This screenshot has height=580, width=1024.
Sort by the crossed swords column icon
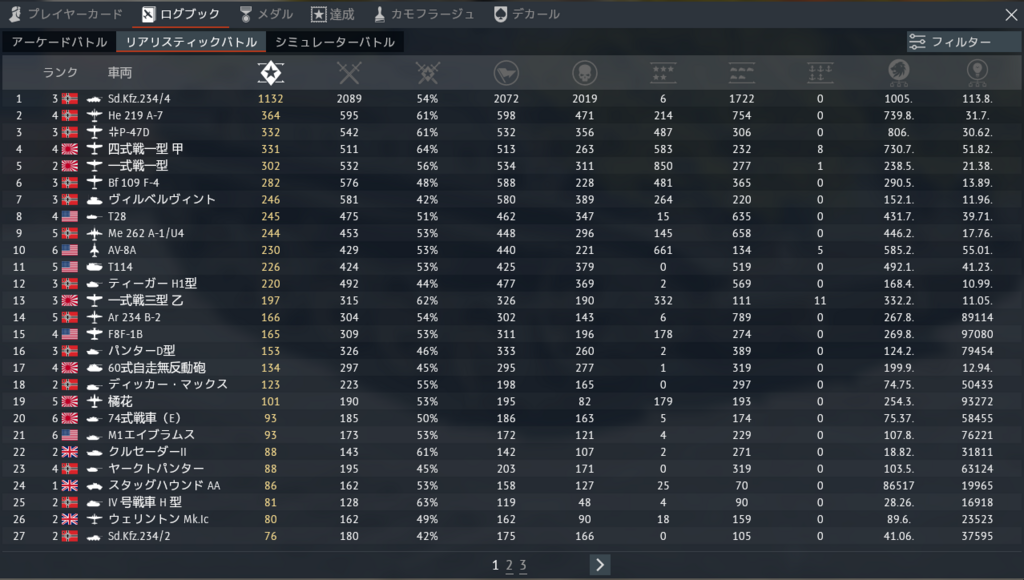coord(349,72)
